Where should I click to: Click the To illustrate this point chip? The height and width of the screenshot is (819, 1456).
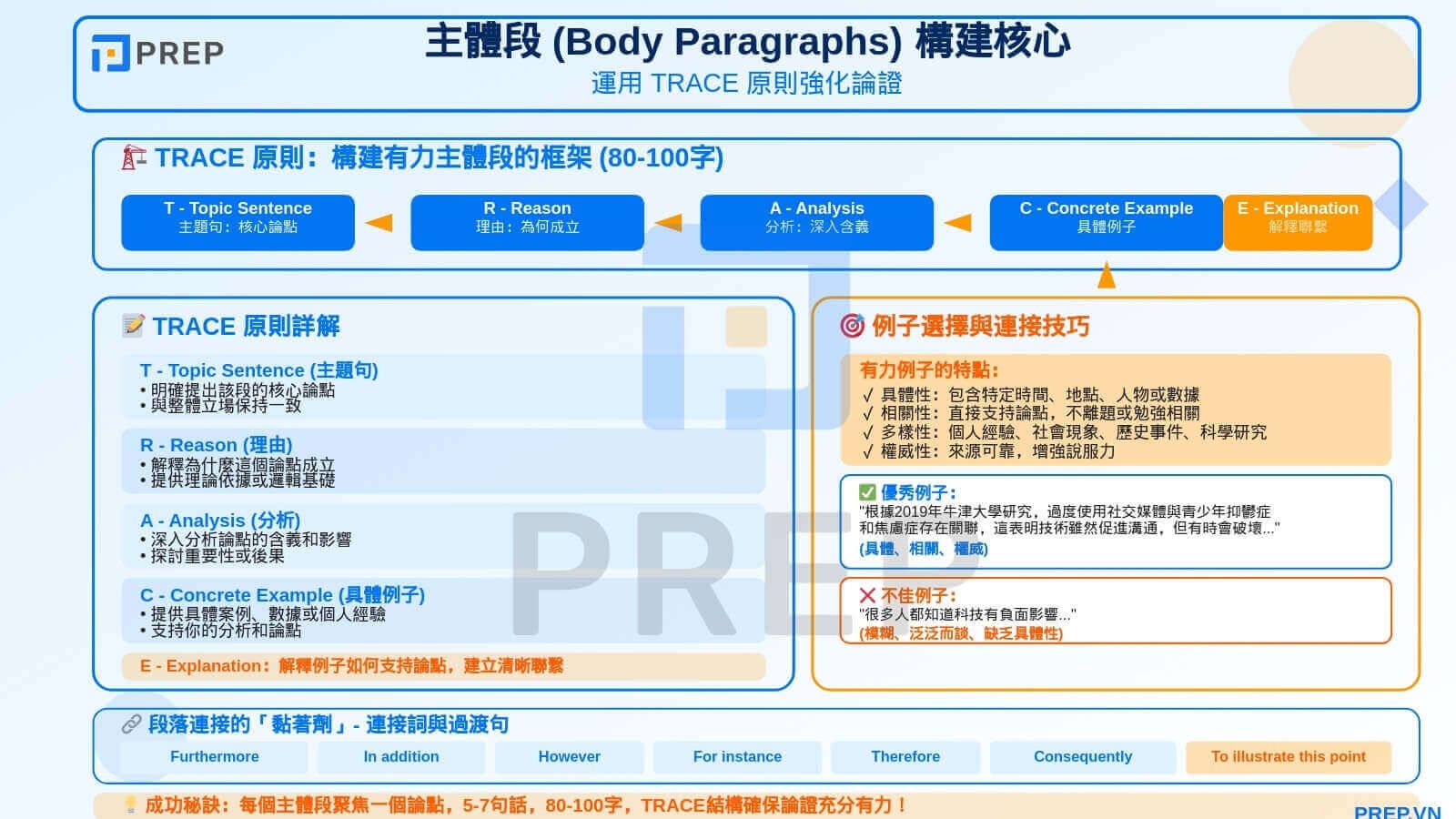1289,757
